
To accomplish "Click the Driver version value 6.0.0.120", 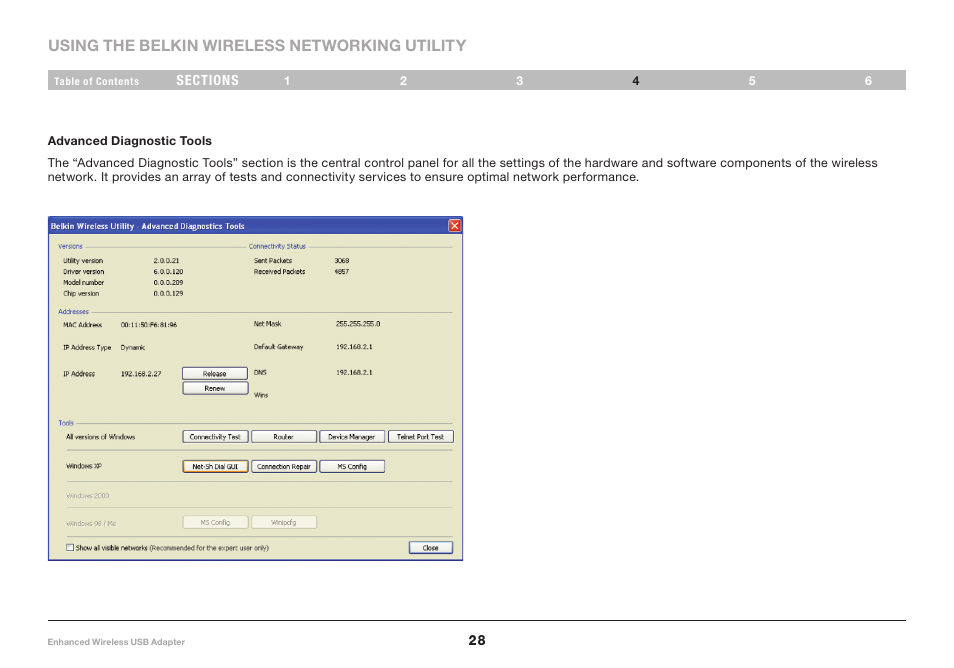I will click(168, 272).
